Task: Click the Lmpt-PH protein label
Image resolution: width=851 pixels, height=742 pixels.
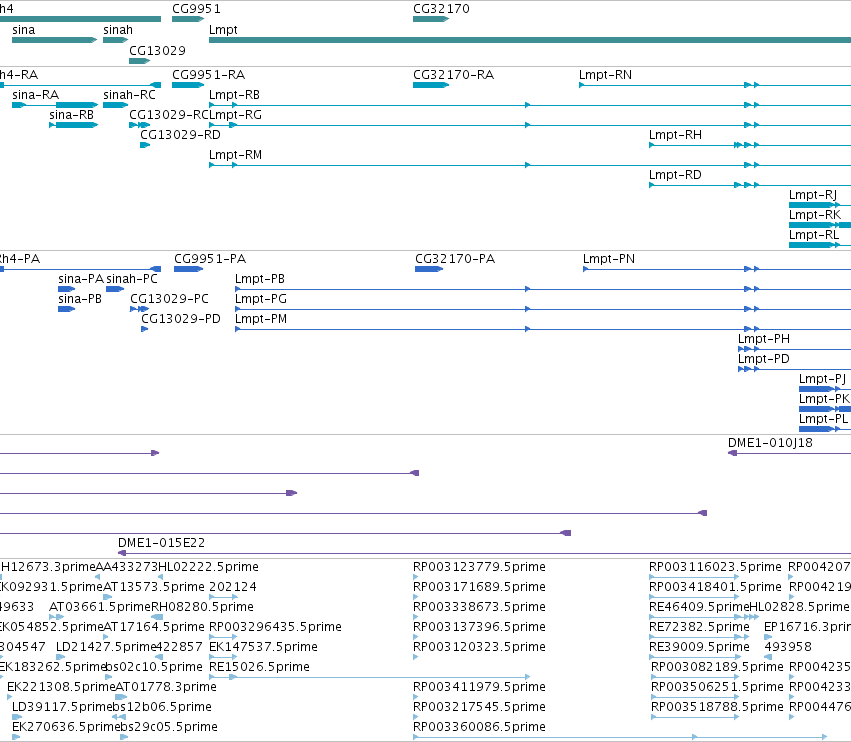Action: [764, 339]
